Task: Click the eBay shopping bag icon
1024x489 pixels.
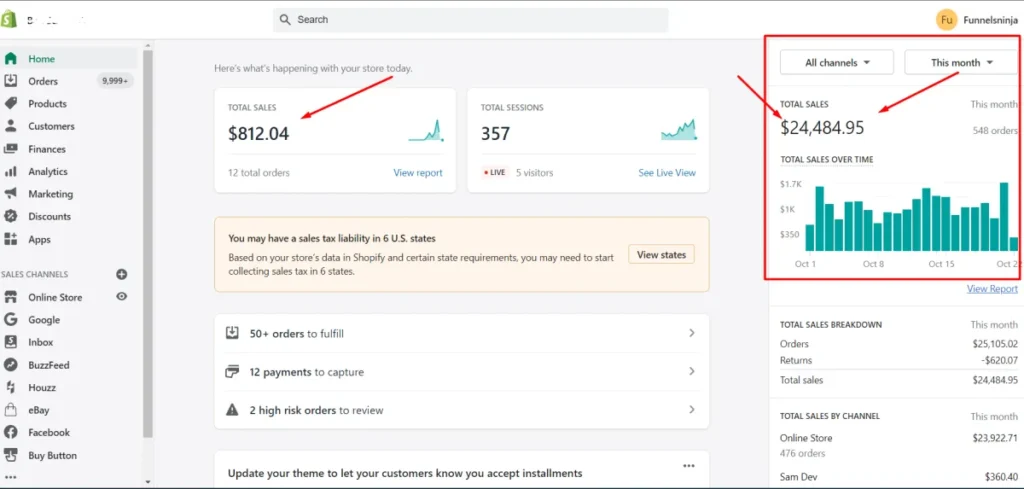Action: tap(10, 410)
